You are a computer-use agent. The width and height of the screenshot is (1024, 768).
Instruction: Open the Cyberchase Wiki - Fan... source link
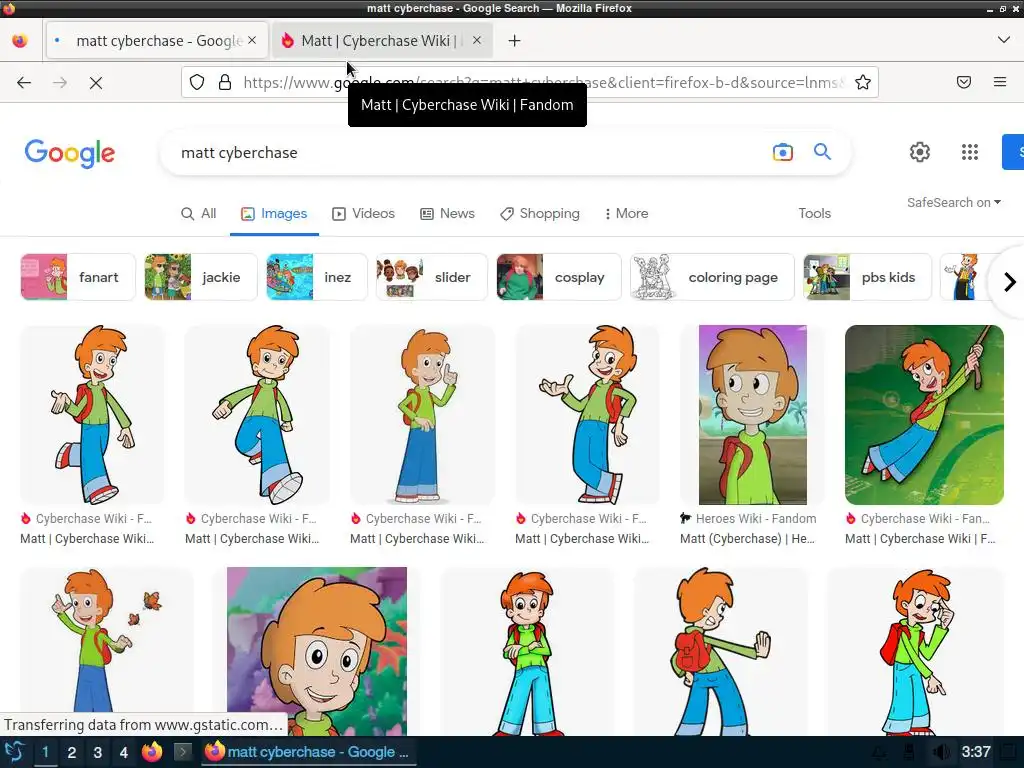coord(918,519)
